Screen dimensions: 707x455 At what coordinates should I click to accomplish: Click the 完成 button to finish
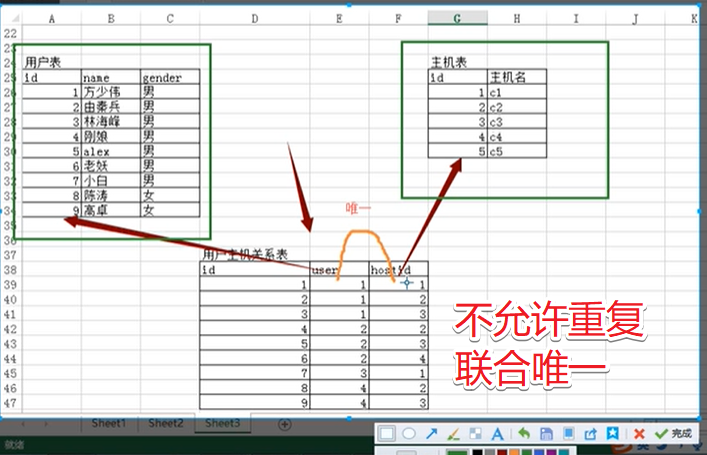point(673,433)
